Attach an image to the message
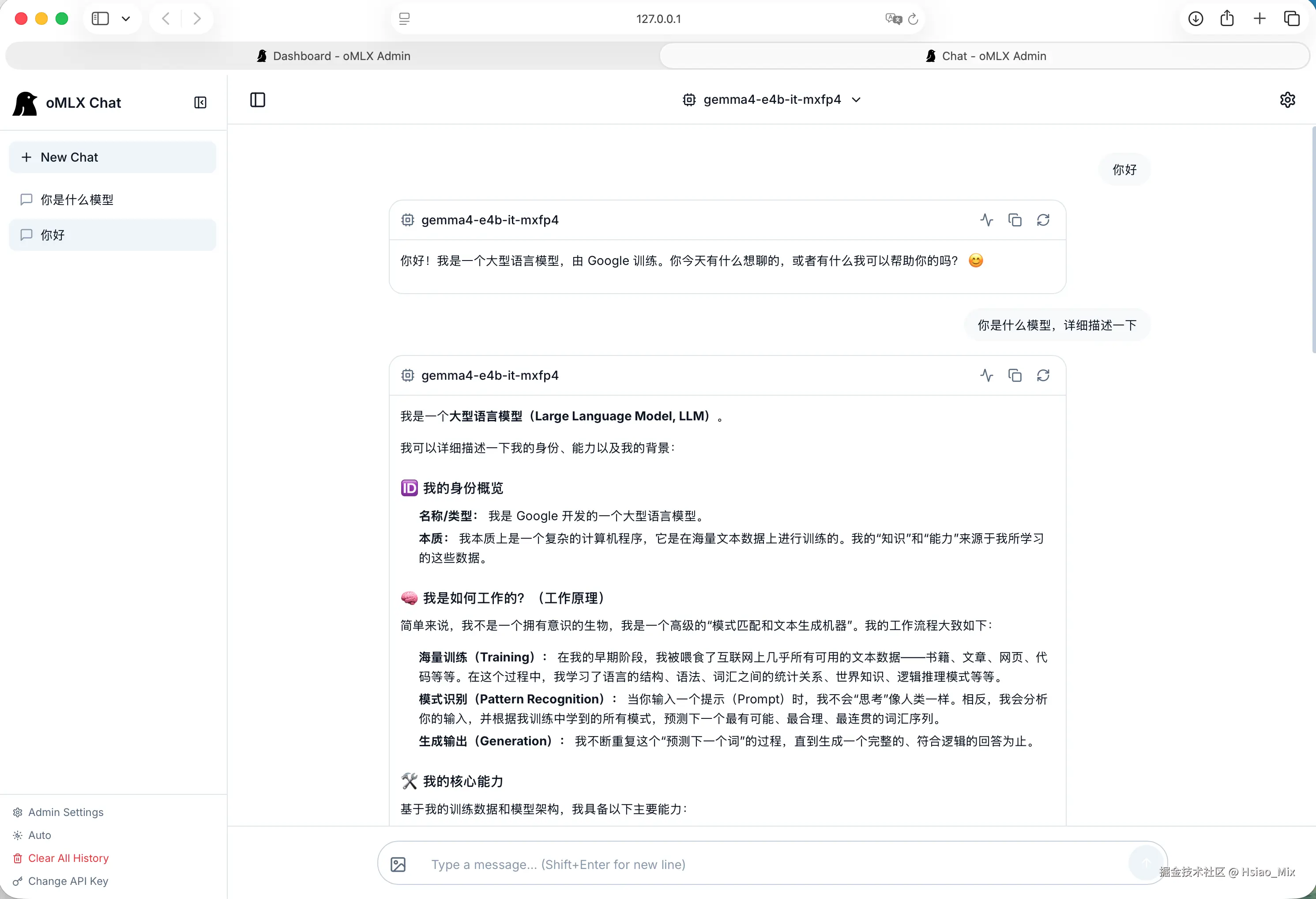 398,864
